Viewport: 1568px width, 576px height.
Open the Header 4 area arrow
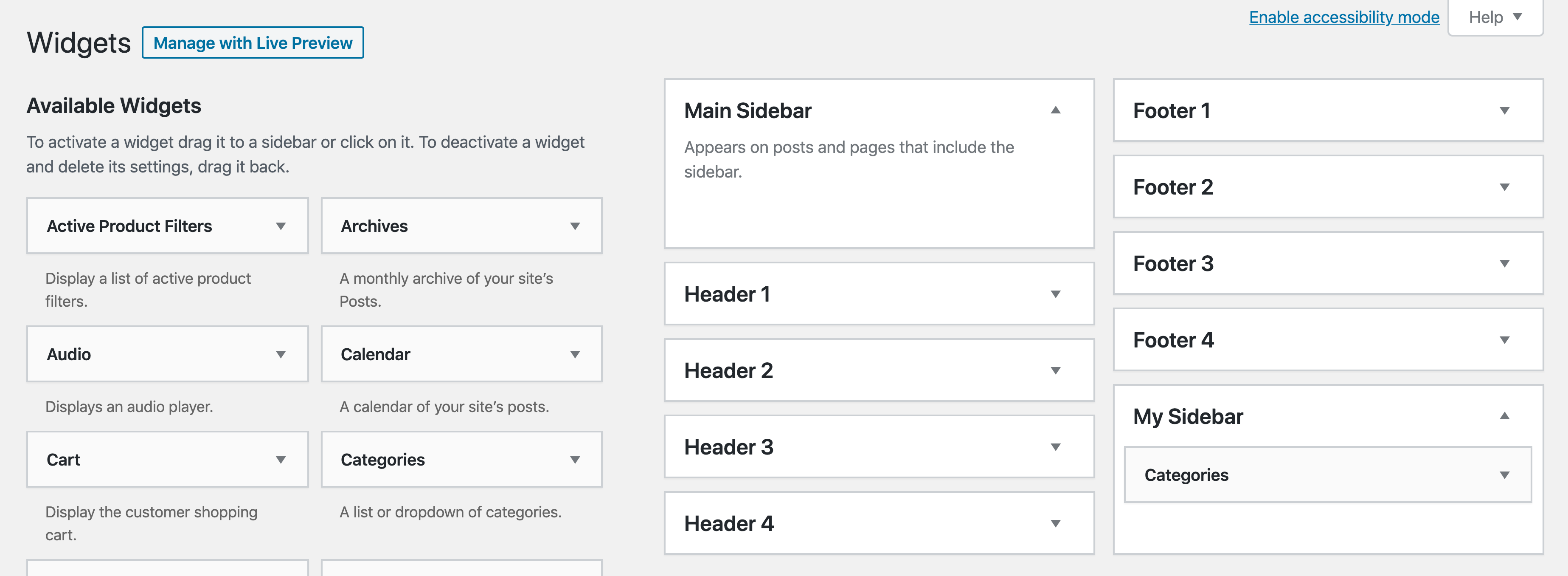tap(1056, 523)
